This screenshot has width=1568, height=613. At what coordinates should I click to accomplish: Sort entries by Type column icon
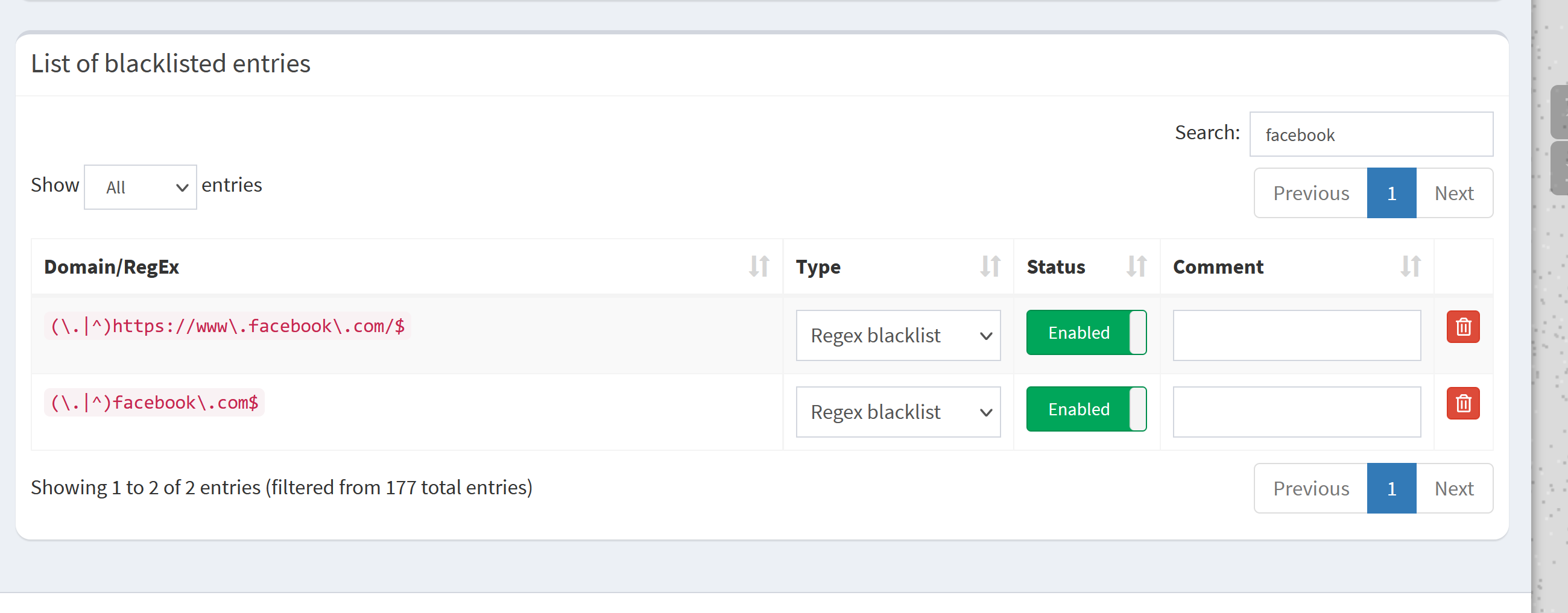point(990,266)
